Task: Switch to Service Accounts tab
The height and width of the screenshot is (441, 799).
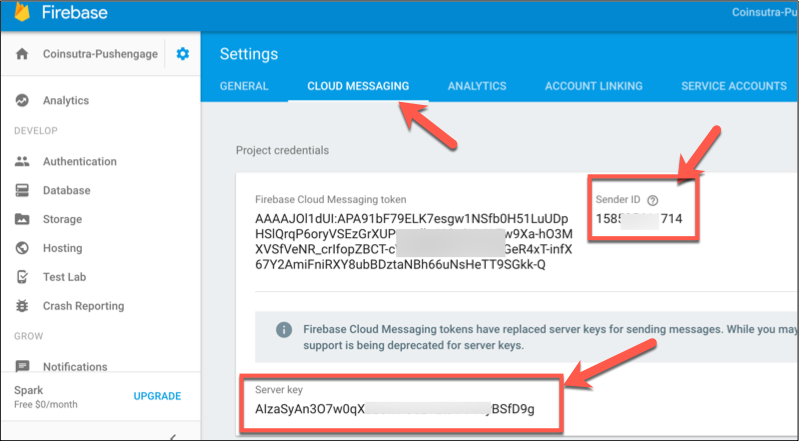Action: point(734,86)
